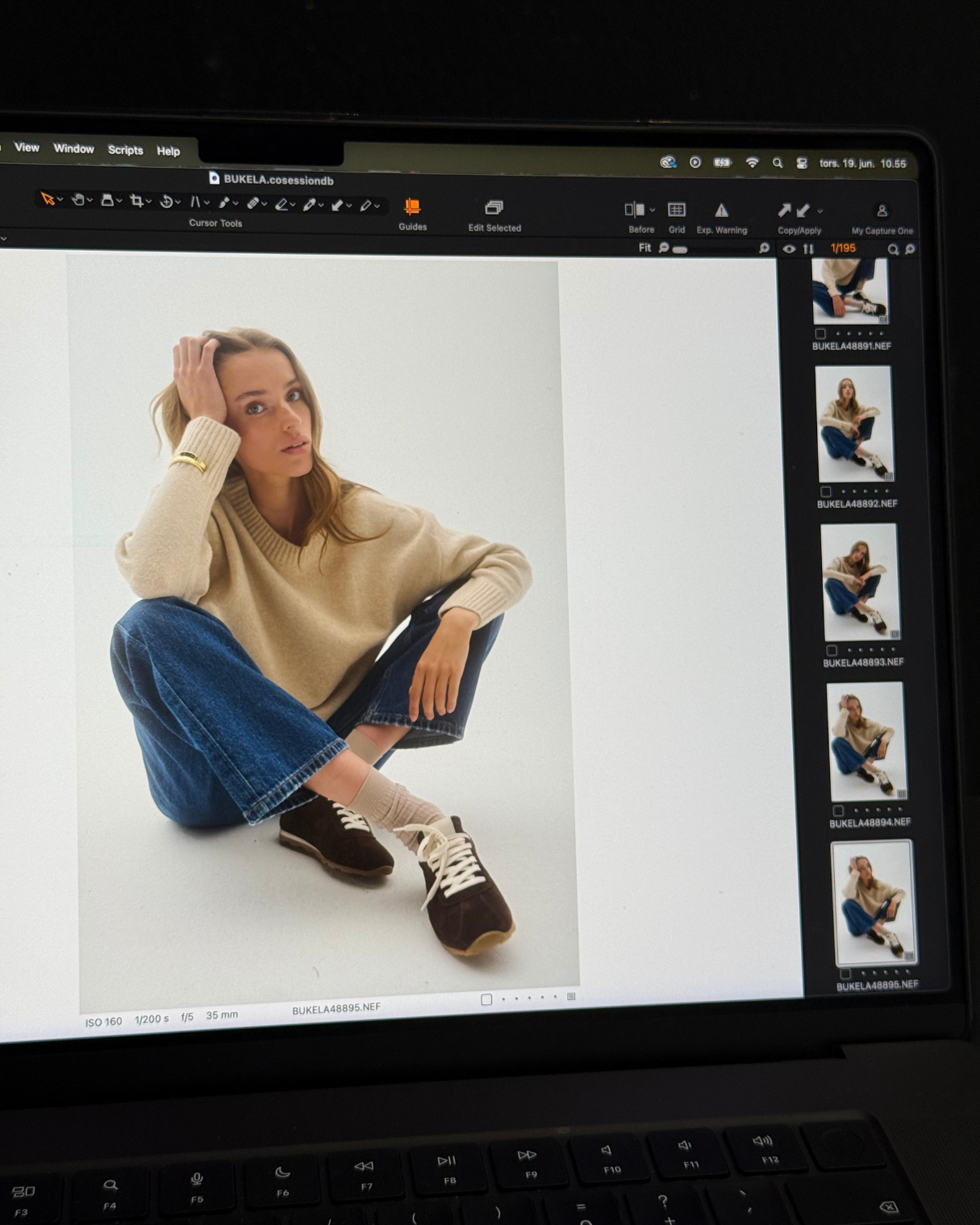Click the Fit zoom button
This screenshot has height=1225, width=980.
(x=644, y=248)
